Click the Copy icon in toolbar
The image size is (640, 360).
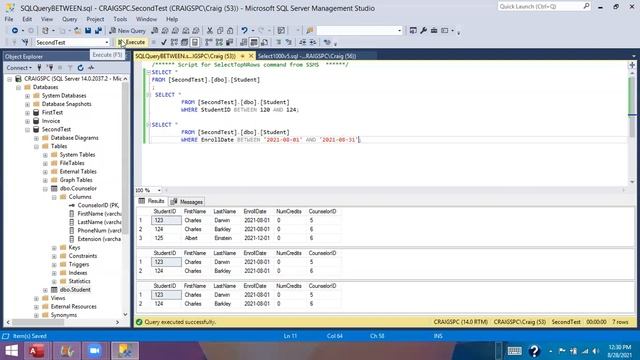click(x=220, y=31)
